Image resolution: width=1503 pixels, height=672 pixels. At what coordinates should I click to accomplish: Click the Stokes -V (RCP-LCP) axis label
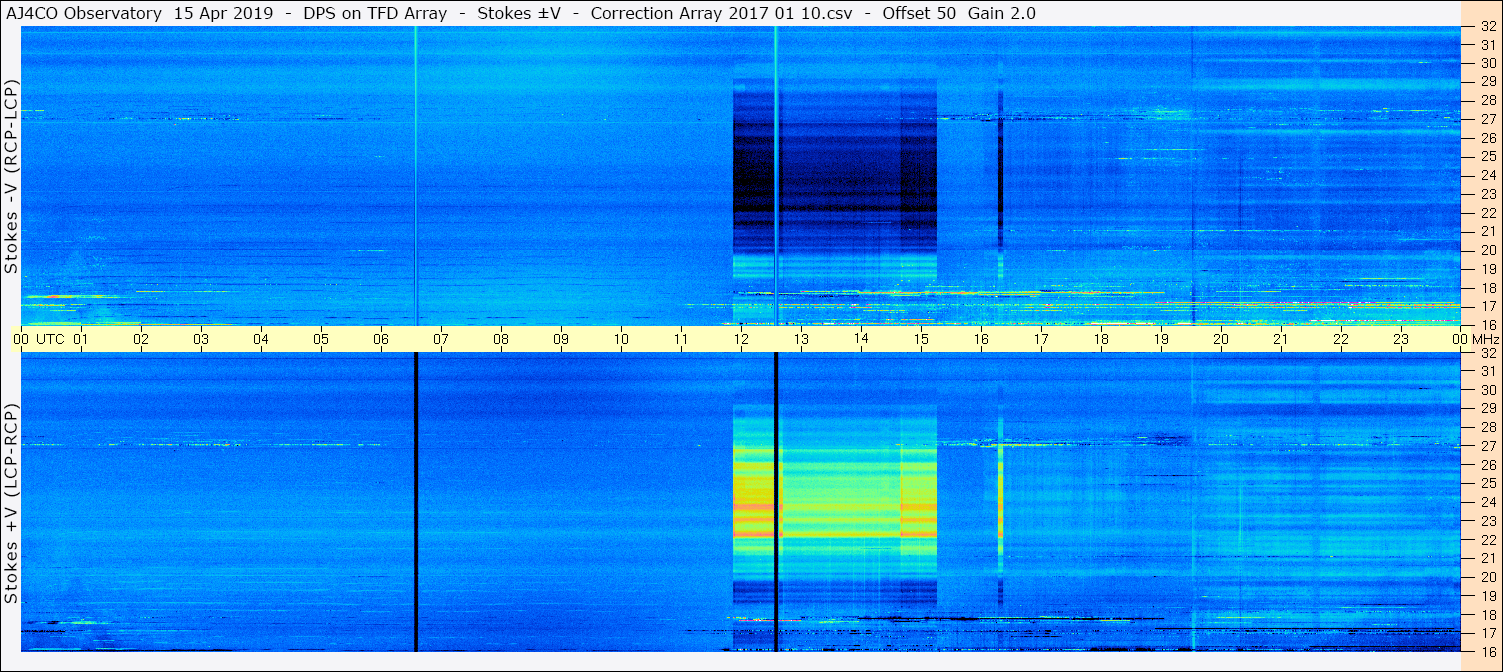tap(11, 176)
